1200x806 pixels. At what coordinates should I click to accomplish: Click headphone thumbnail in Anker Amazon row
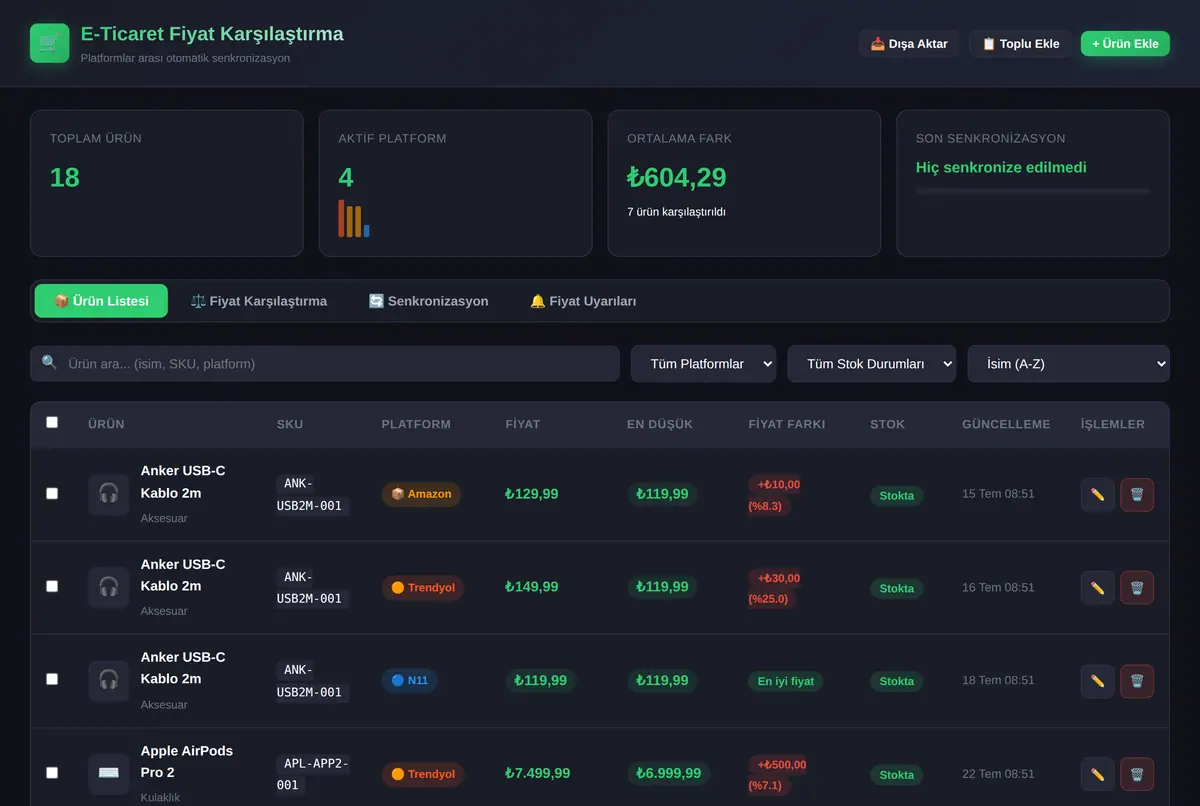[x=108, y=494]
